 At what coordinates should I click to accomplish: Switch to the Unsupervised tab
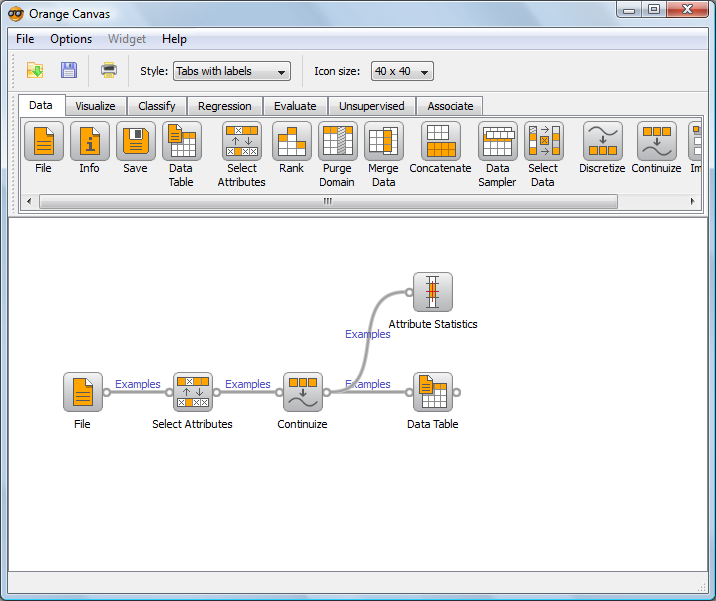(372, 106)
